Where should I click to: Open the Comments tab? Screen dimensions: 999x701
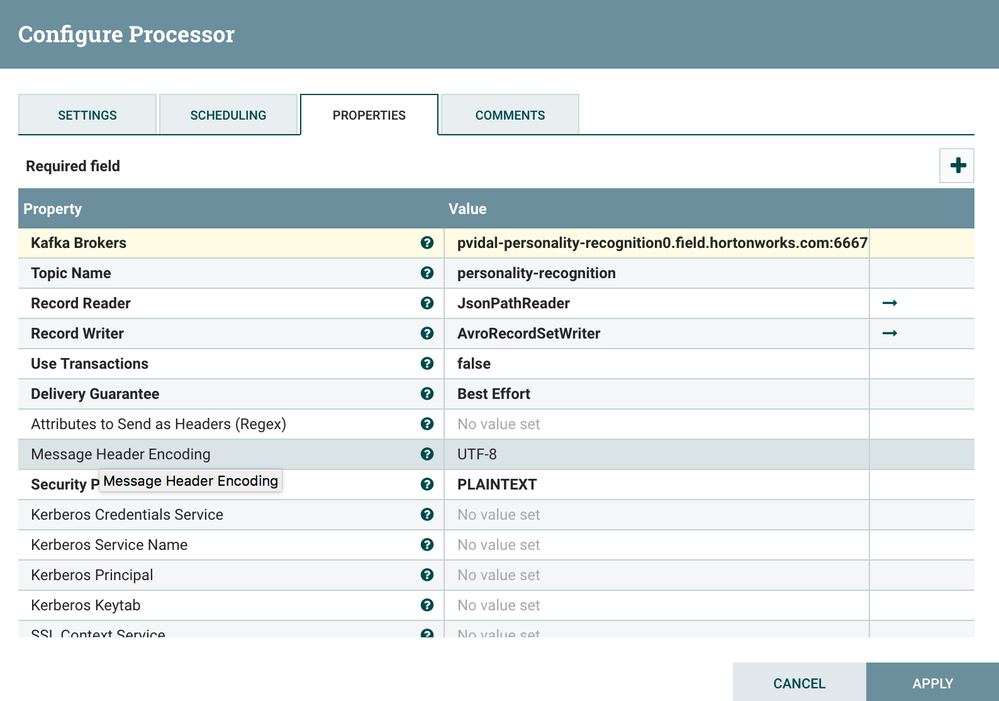(510, 115)
